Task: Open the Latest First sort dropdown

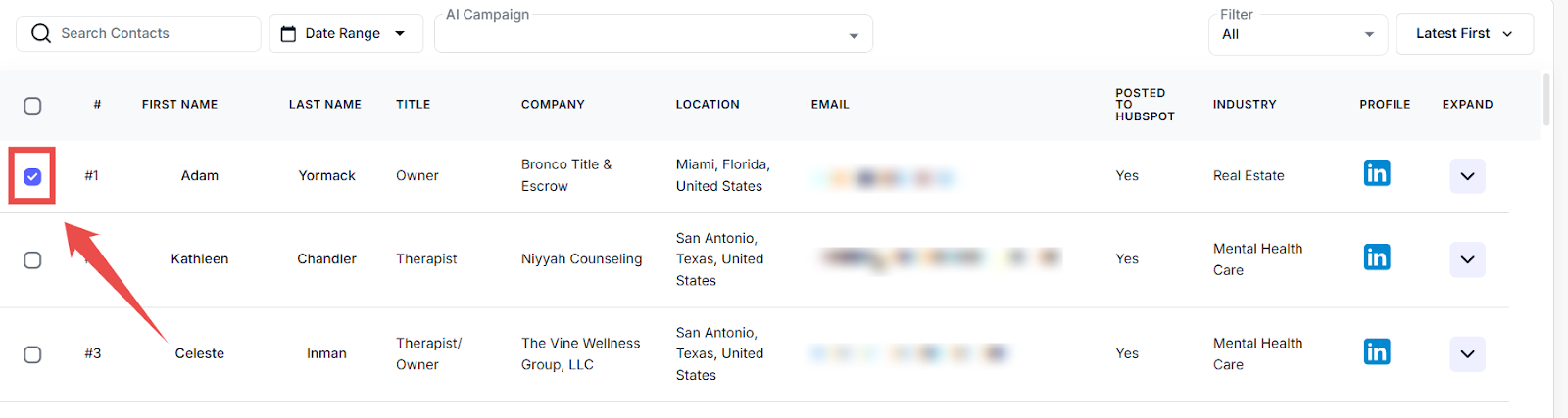Action: [x=1464, y=34]
